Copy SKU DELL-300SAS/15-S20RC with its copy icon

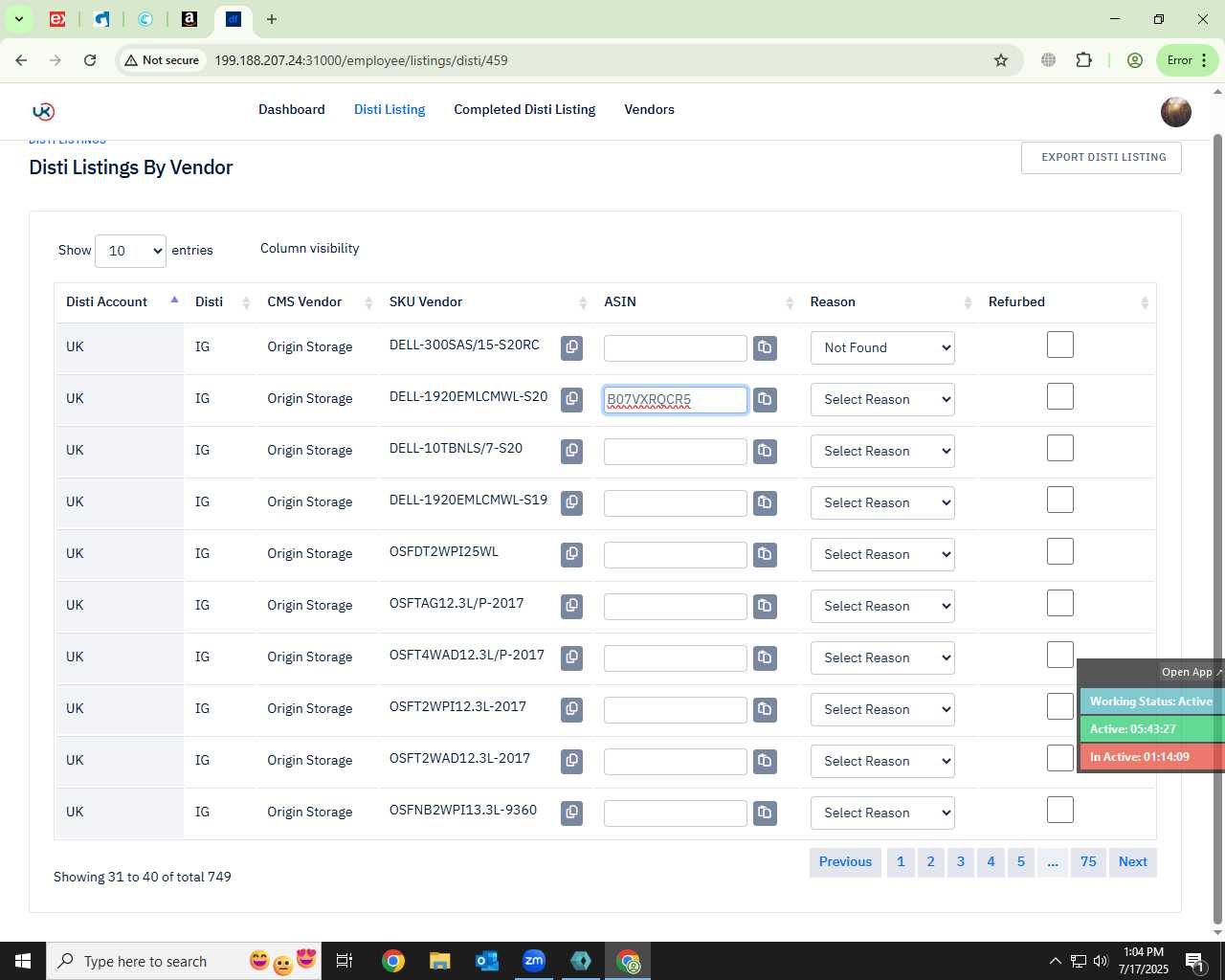[571, 347]
